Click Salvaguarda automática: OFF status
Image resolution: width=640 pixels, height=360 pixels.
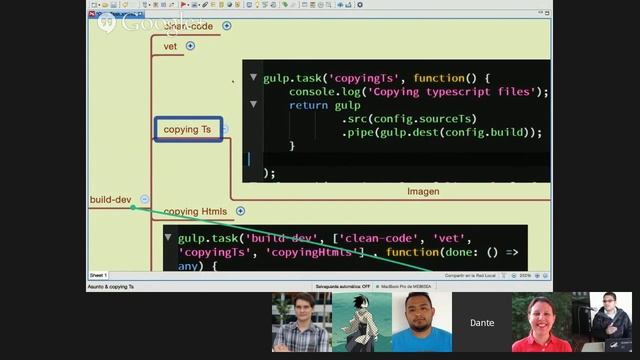coord(343,287)
